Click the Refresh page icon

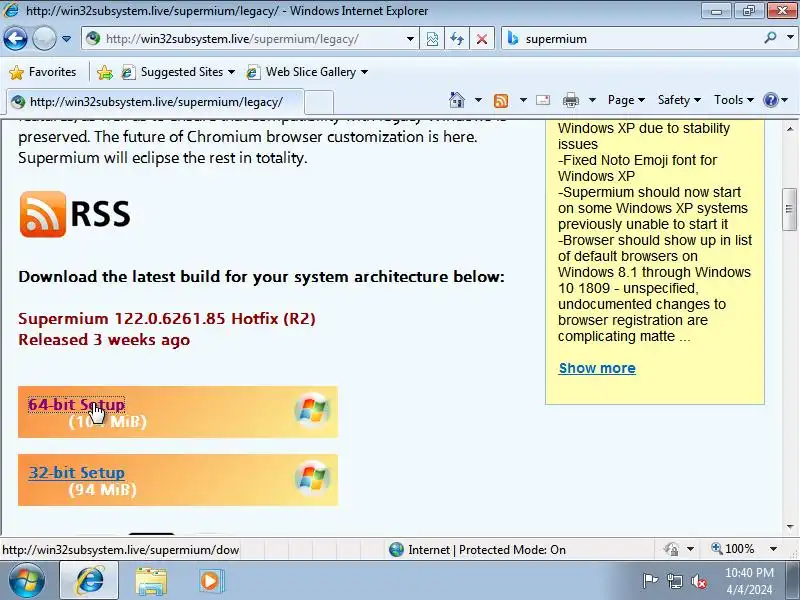click(x=457, y=39)
